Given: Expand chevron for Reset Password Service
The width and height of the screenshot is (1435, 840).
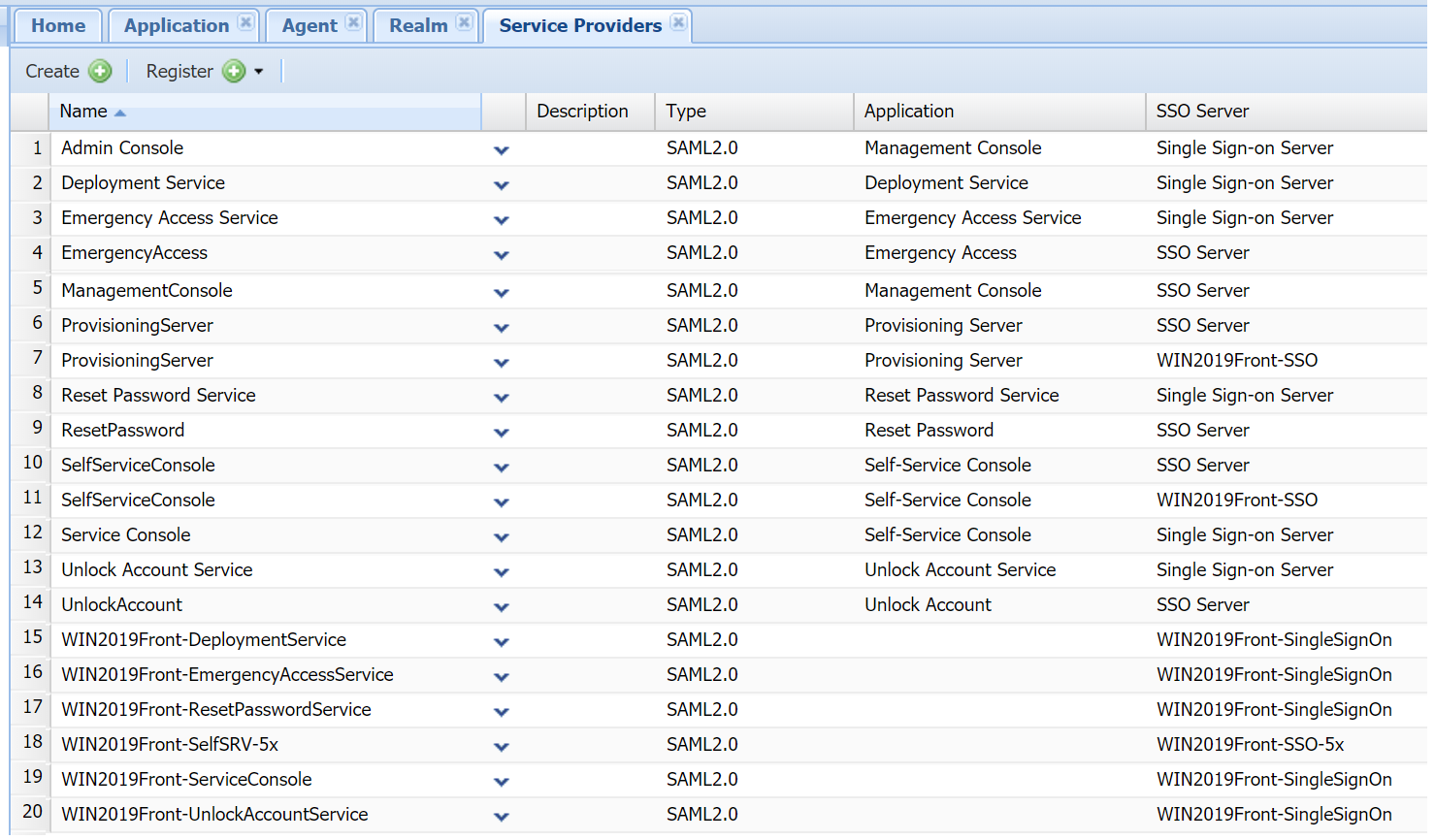Looking at the screenshot, I should 502,398.
